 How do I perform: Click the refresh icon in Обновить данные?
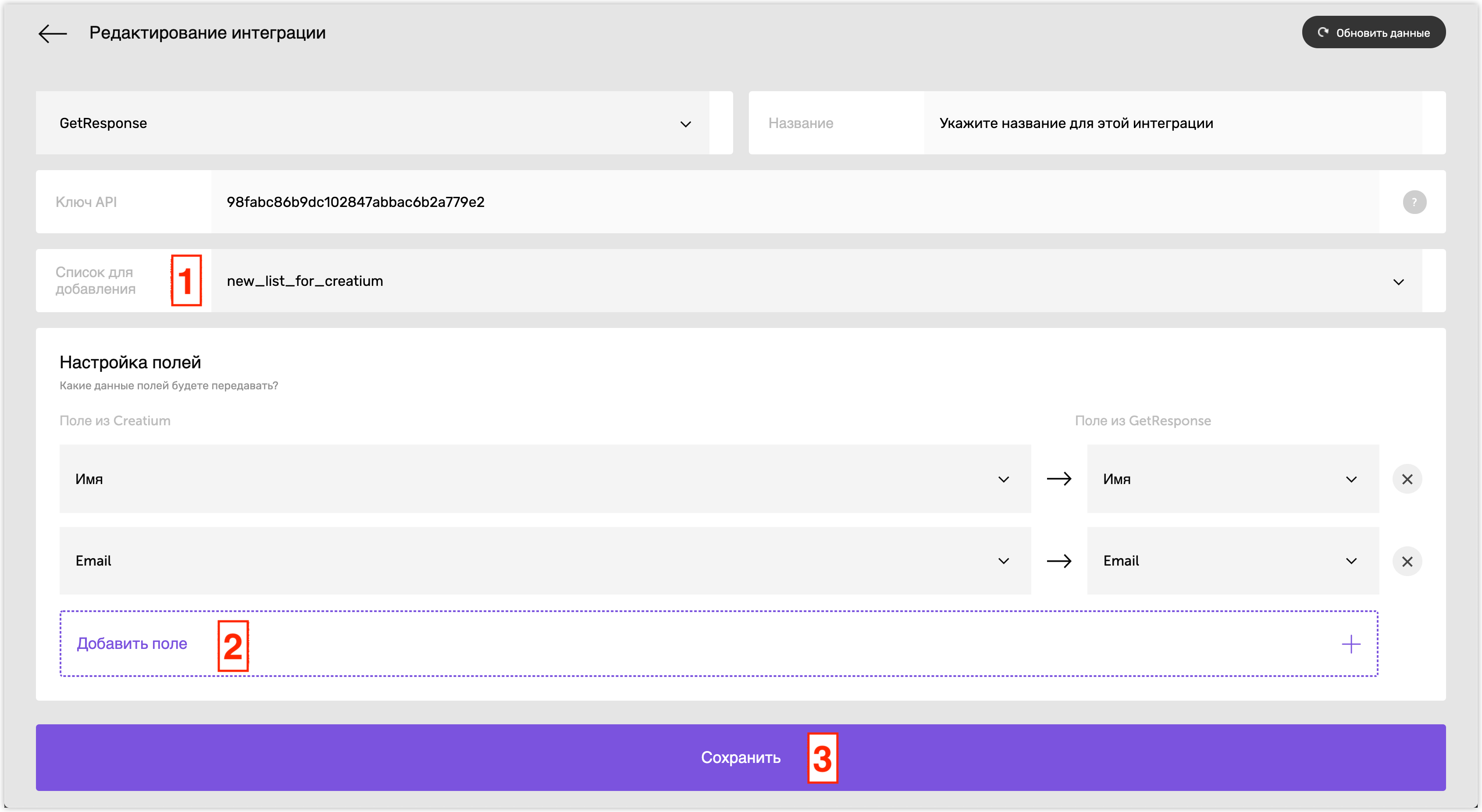point(1323,32)
